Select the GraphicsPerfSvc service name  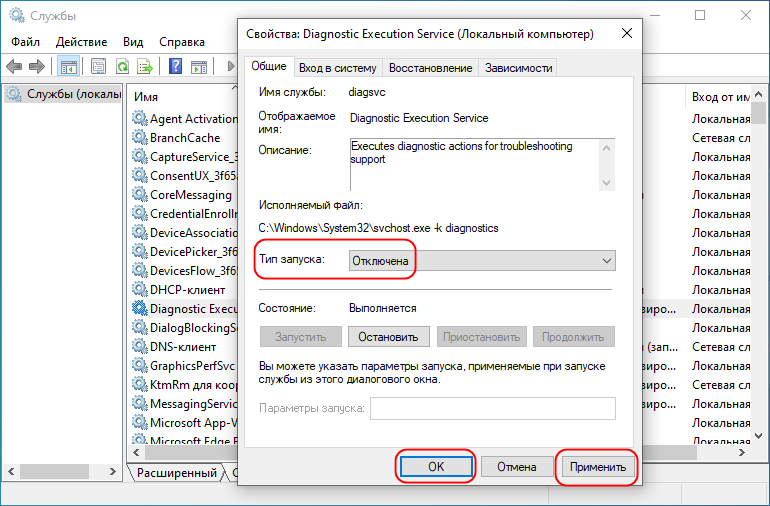192,366
